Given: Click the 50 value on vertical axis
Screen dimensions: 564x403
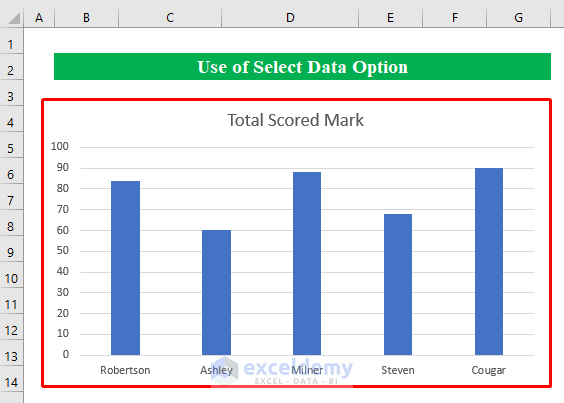Looking at the screenshot, I should point(63,250).
